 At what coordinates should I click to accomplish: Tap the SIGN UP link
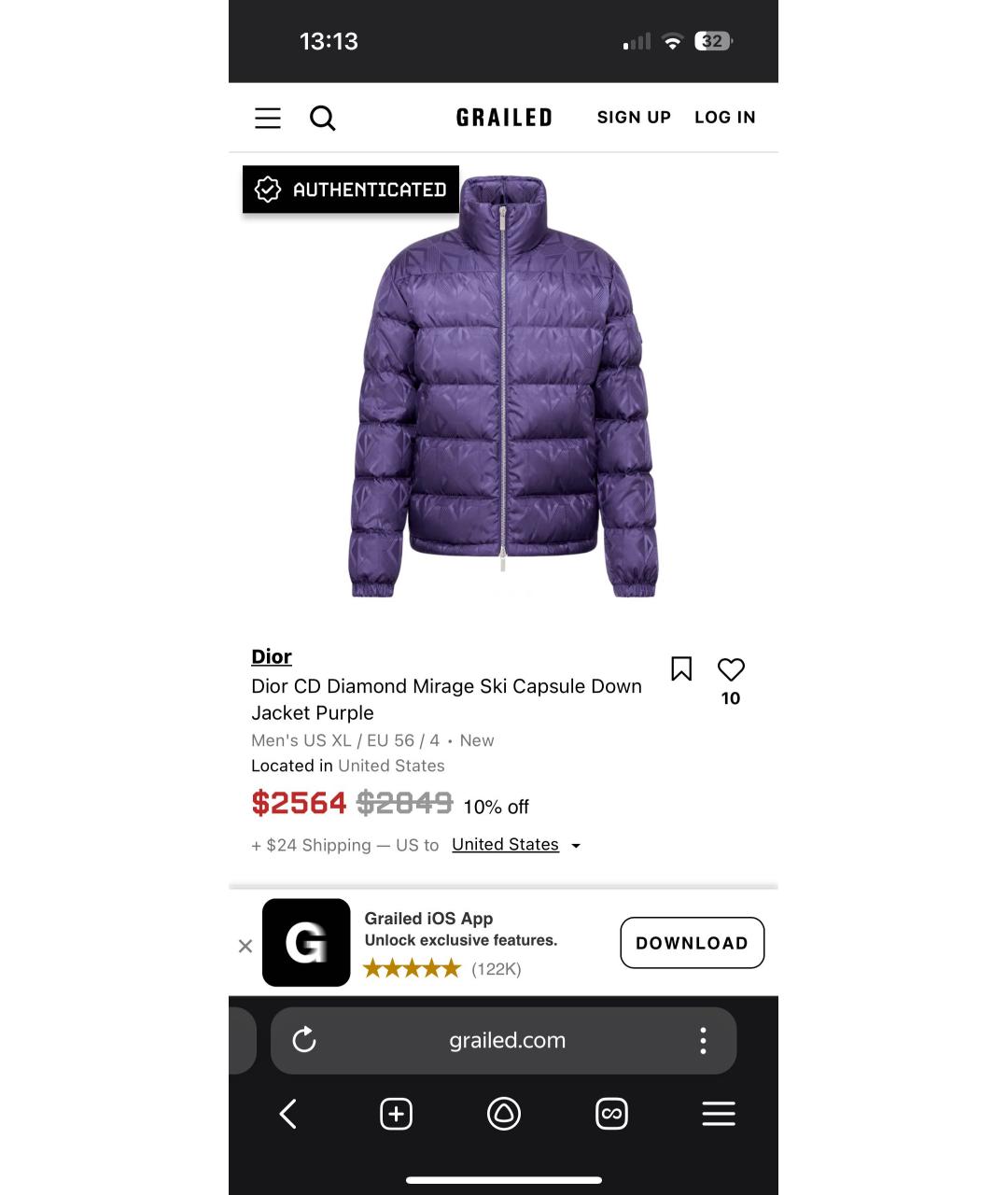(x=634, y=118)
